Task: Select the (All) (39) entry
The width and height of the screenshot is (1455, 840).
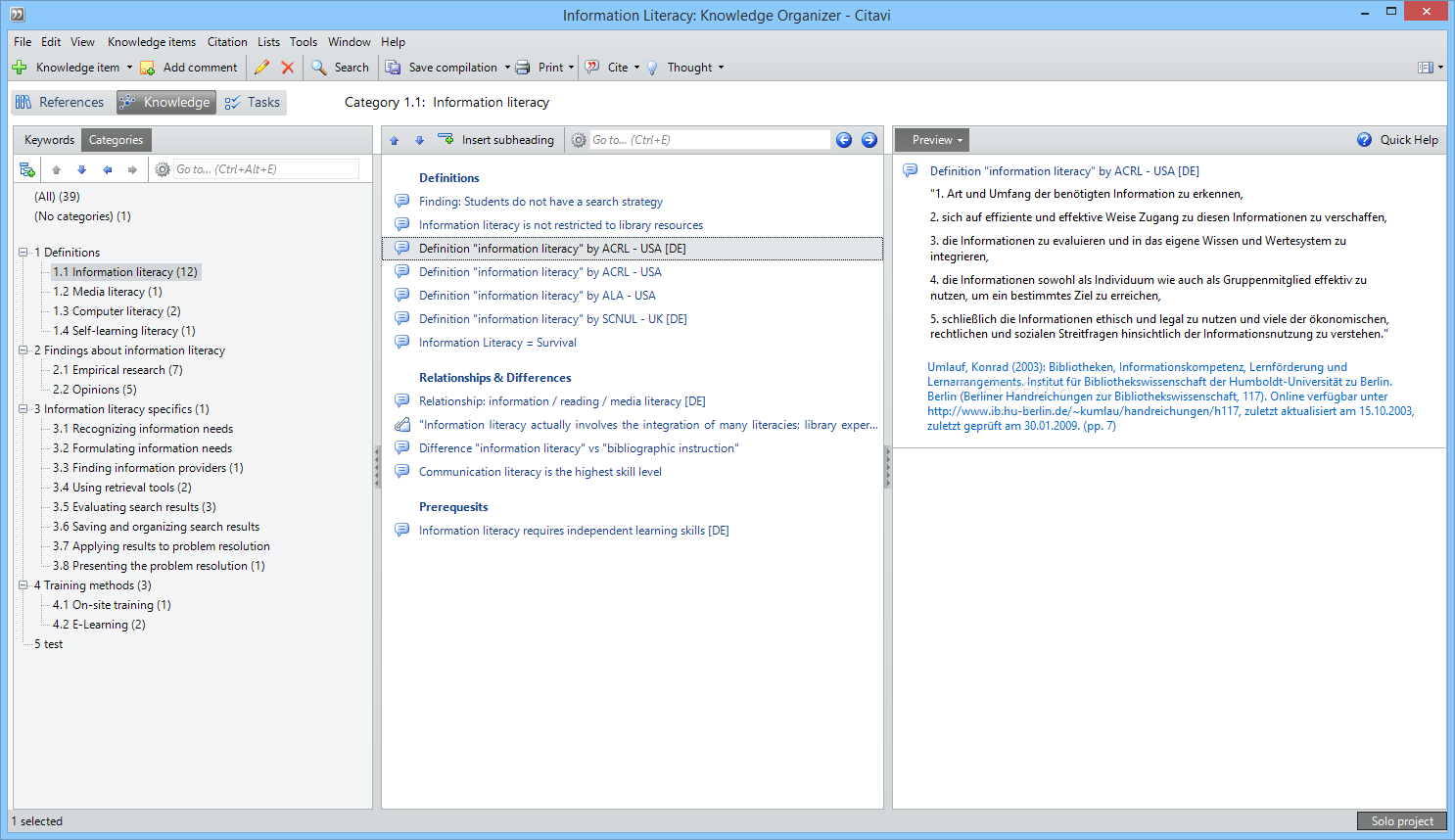Action: (57, 197)
